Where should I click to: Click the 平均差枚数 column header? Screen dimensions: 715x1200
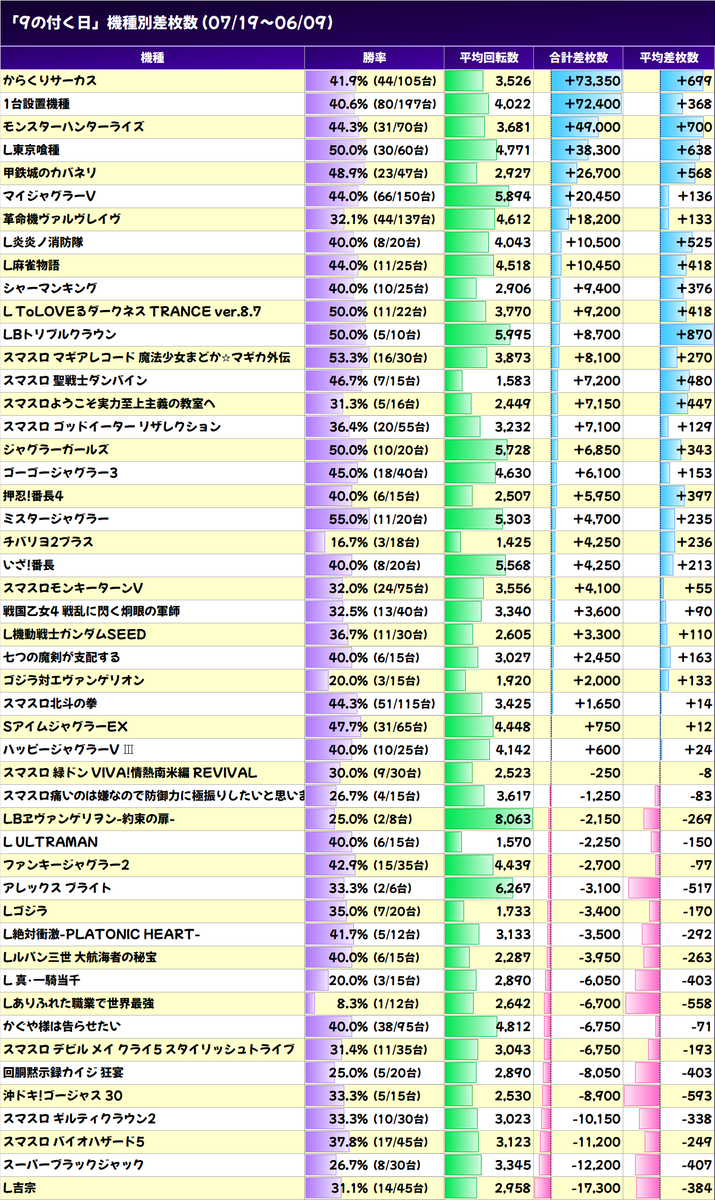coord(671,57)
